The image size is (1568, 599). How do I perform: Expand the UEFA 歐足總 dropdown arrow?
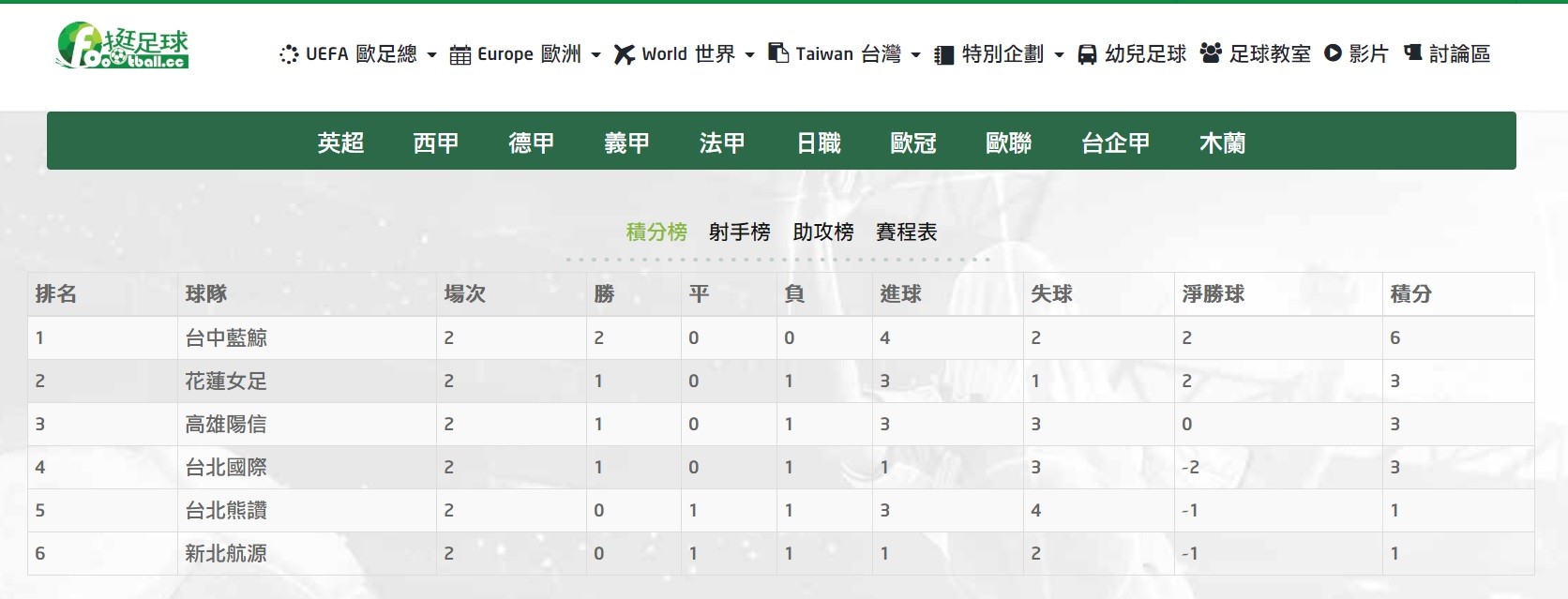click(x=431, y=55)
